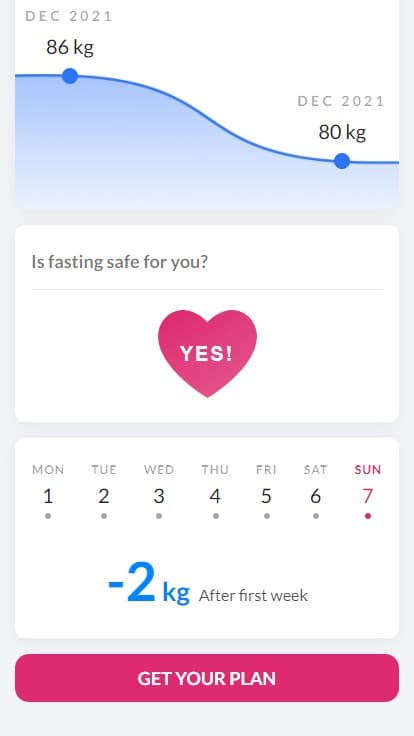Select Wednesday day 3

click(159, 491)
